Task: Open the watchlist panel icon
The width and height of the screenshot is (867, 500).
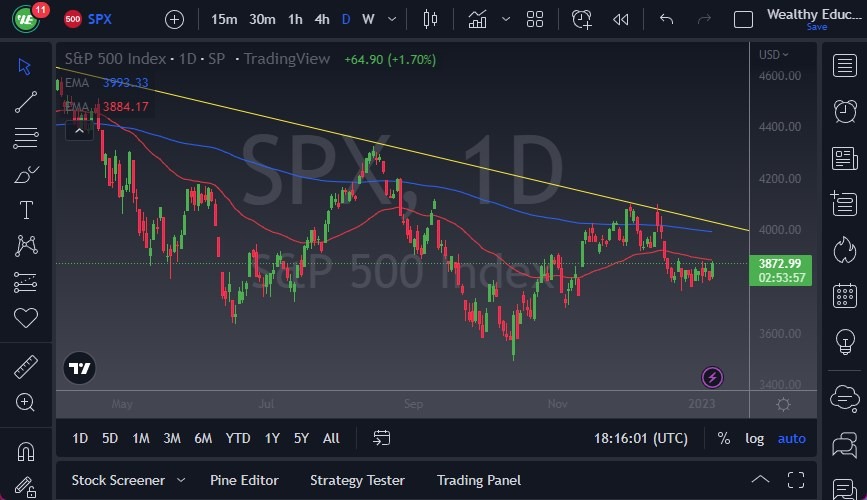Action: point(844,65)
